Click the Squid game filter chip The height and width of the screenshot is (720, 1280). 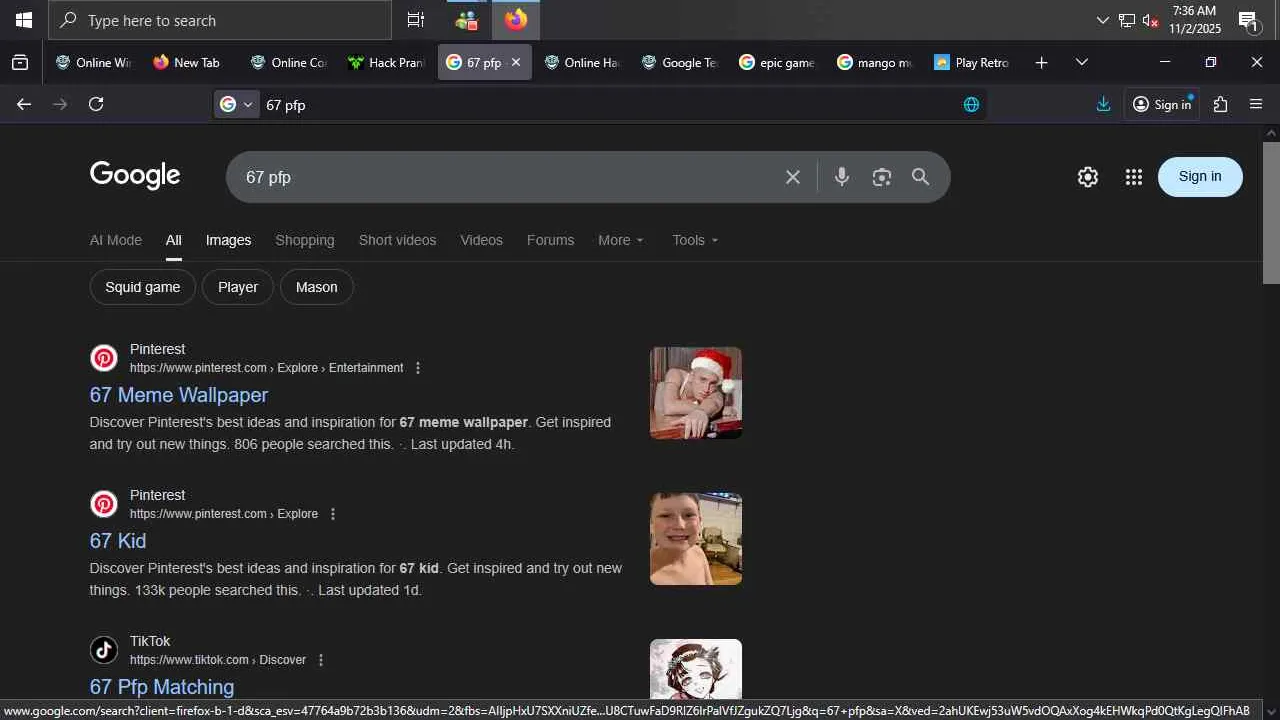click(x=143, y=287)
